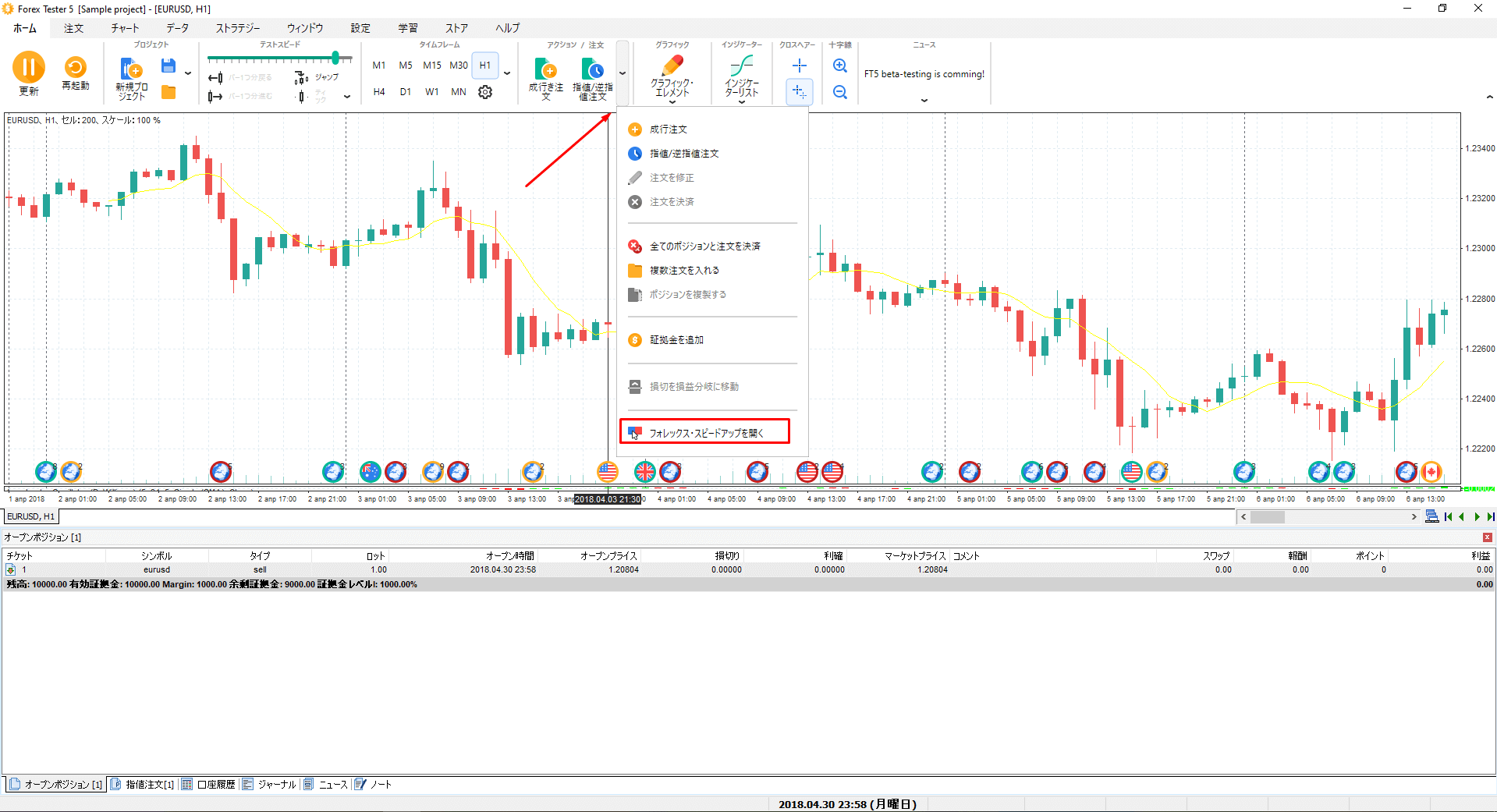Viewport: 1497px width, 812px height.
Task: Switch timeframe to M15
Action: coord(432,66)
